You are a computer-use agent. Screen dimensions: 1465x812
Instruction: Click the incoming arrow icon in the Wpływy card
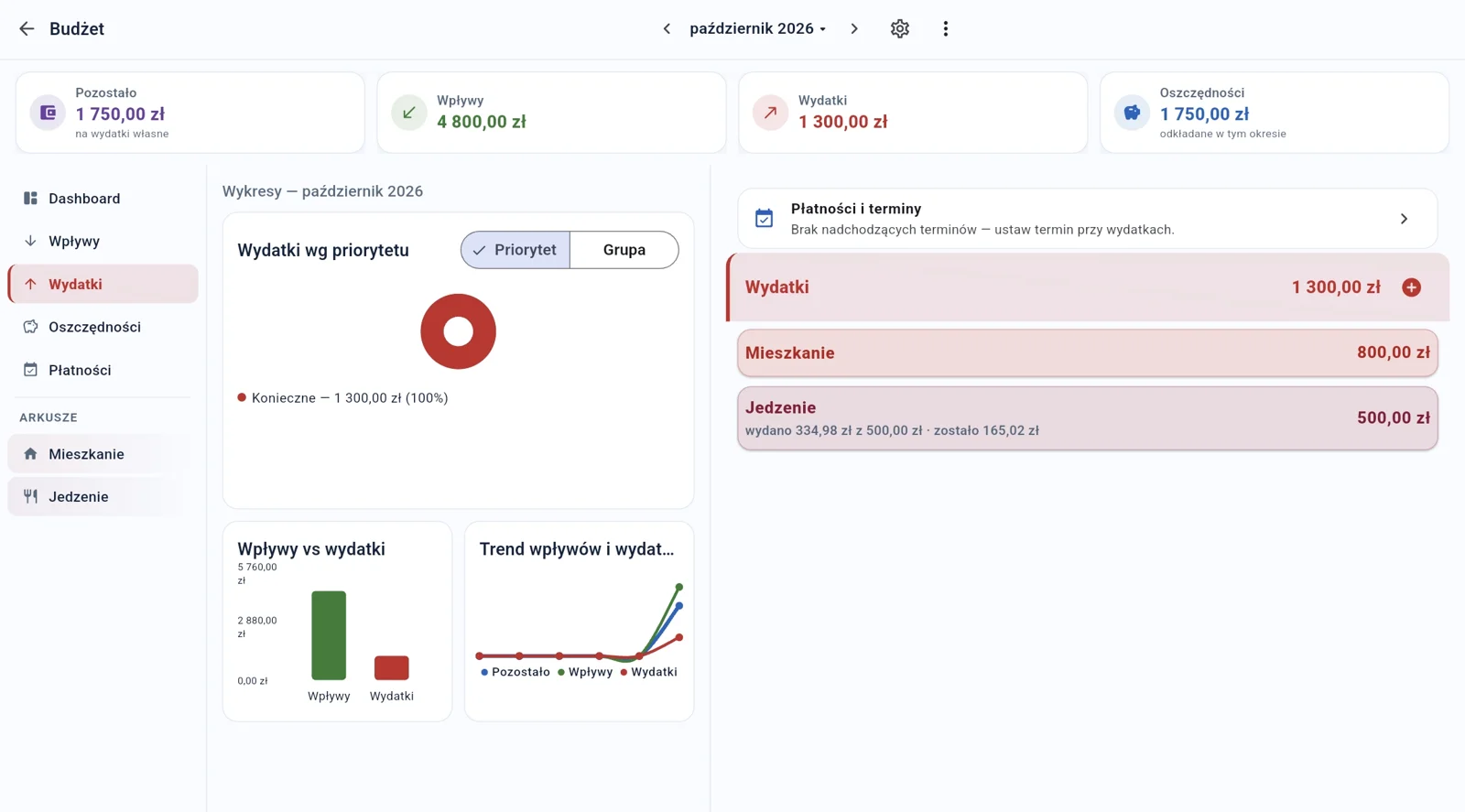point(409,113)
